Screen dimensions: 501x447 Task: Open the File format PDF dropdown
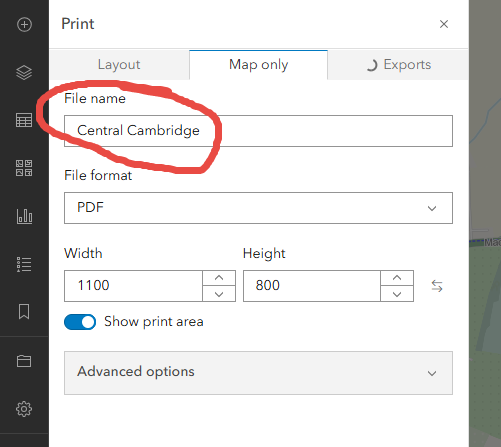pos(258,208)
